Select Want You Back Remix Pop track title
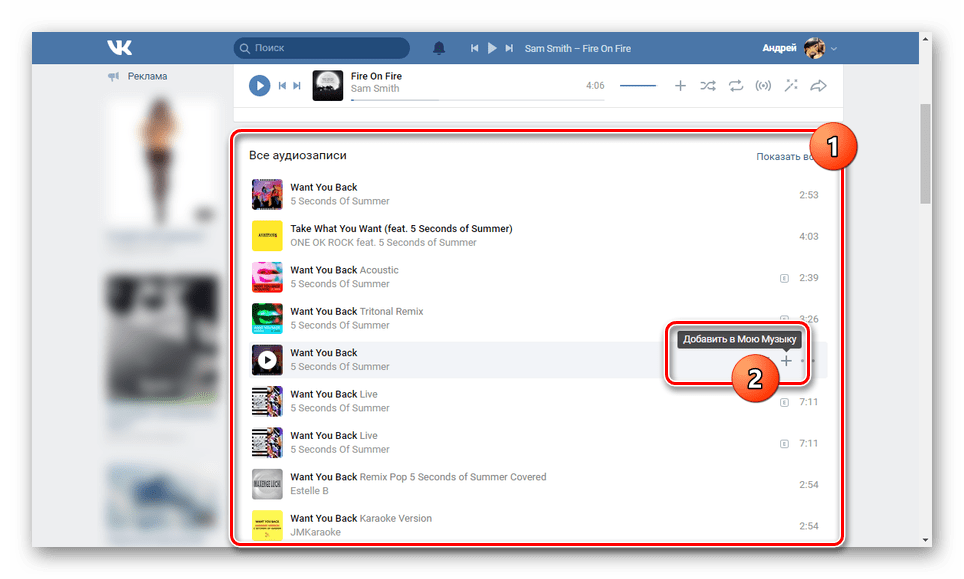This screenshot has height=579, width=964. click(x=418, y=477)
